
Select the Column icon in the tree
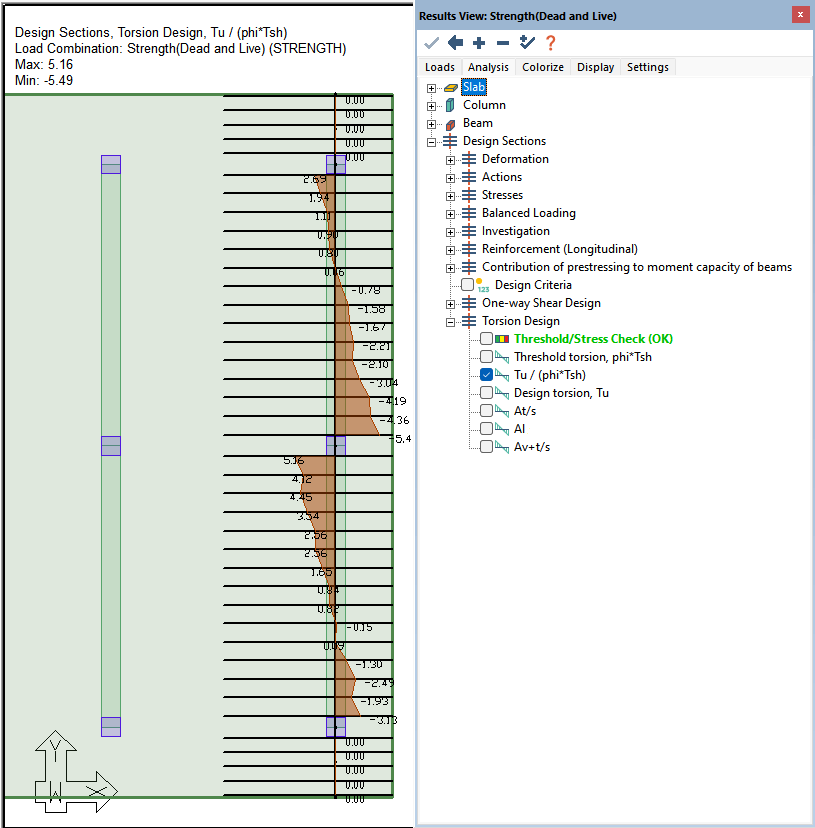click(x=451, y=105)
